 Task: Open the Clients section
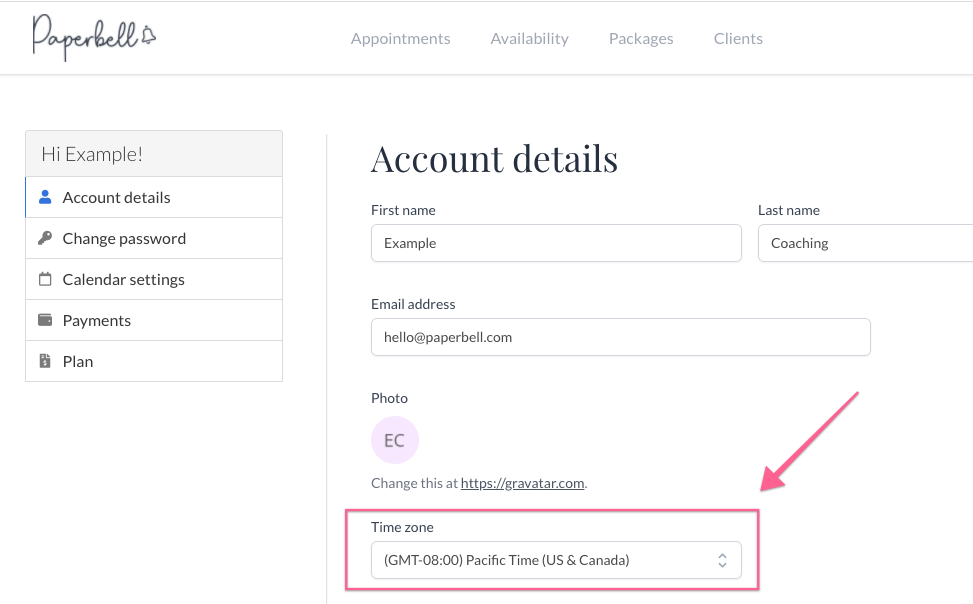click(738, 38)
